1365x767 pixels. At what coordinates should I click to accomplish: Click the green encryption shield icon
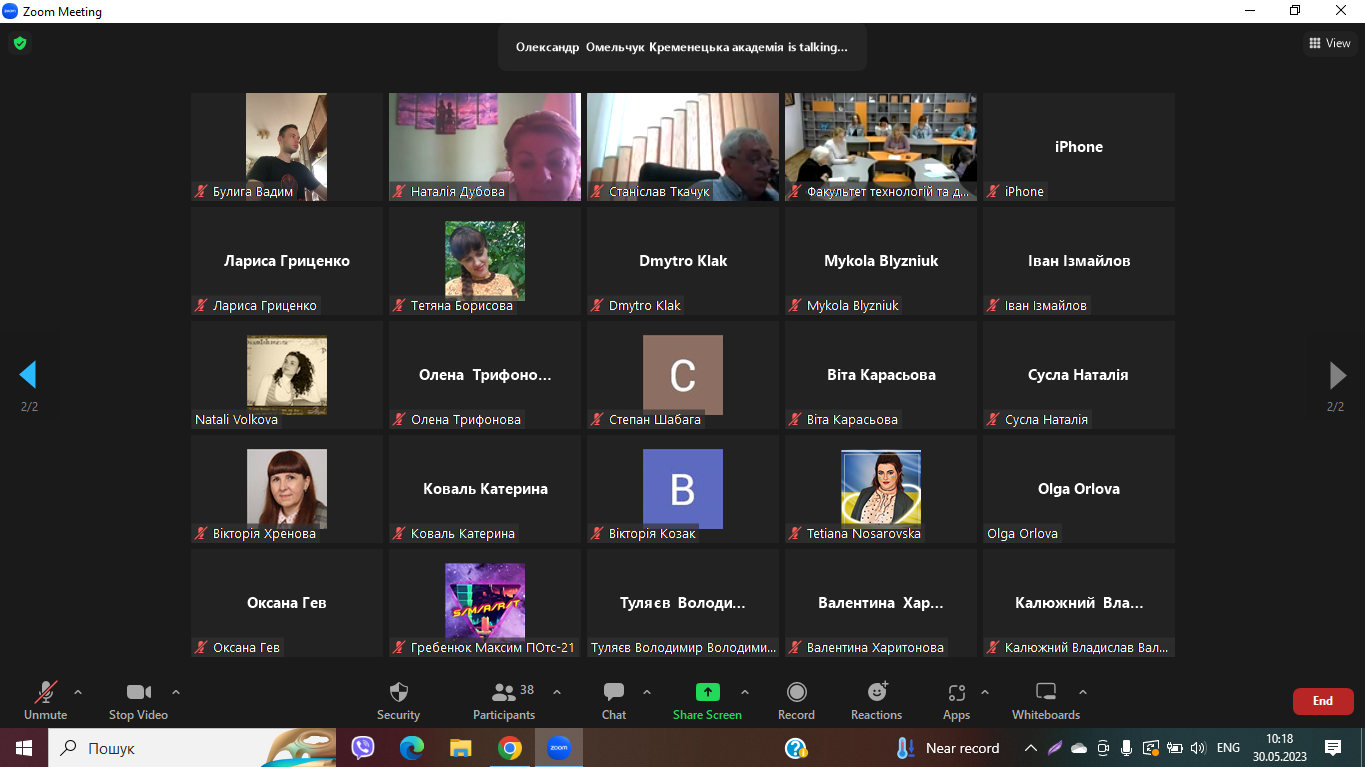tap(19, 43)
